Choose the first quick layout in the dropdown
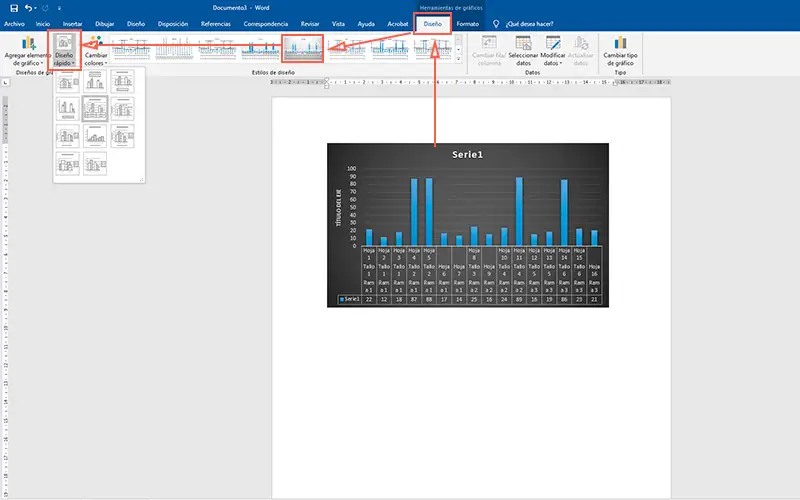 (68, 81)
